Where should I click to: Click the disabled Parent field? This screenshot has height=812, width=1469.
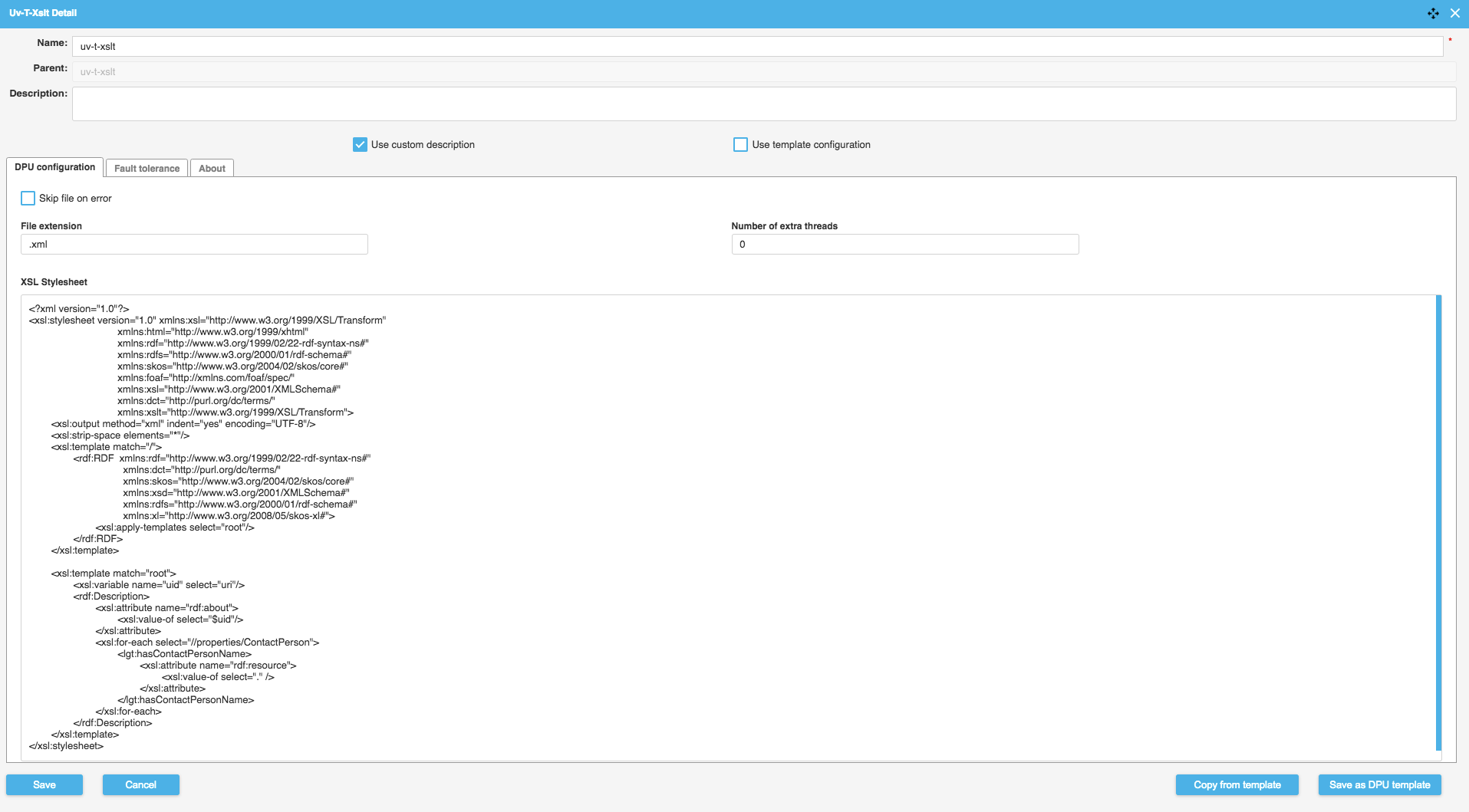[x=763, y=72]
